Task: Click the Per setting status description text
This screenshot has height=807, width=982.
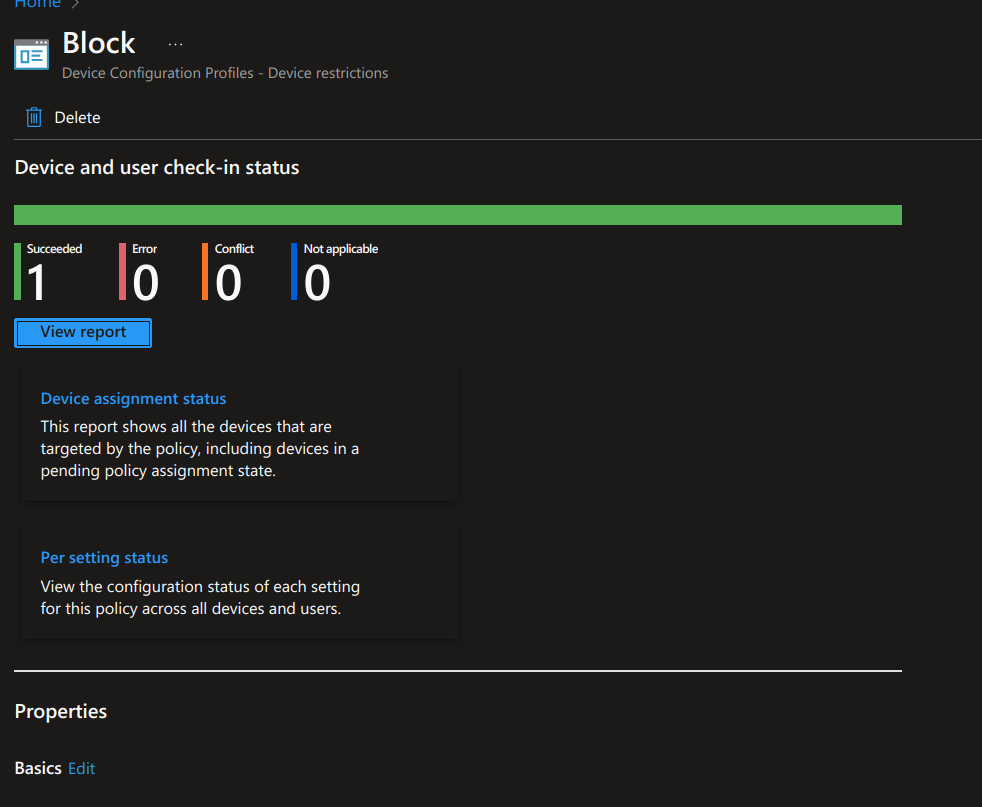Action: pos(200,598)
